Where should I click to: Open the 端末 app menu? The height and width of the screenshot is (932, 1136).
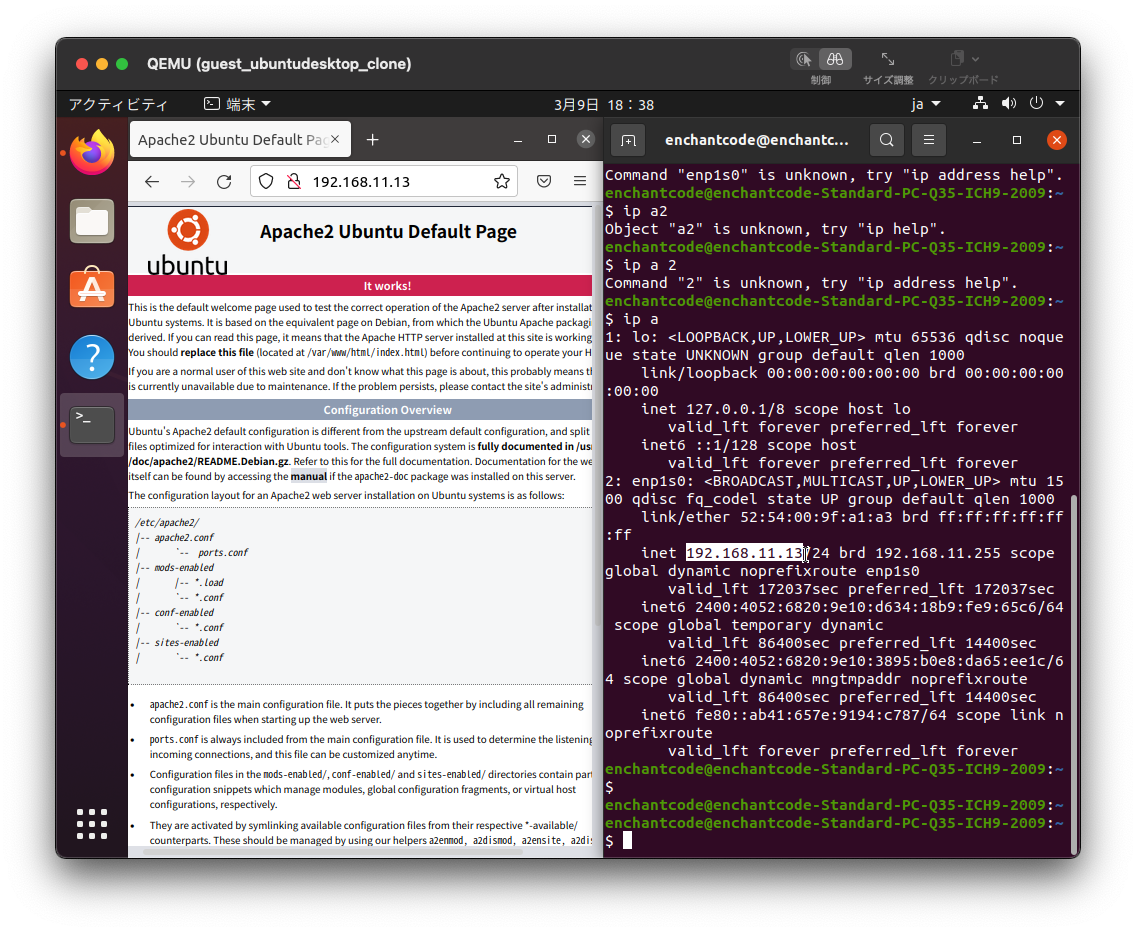pyautogui.click(x=237, y=104)
